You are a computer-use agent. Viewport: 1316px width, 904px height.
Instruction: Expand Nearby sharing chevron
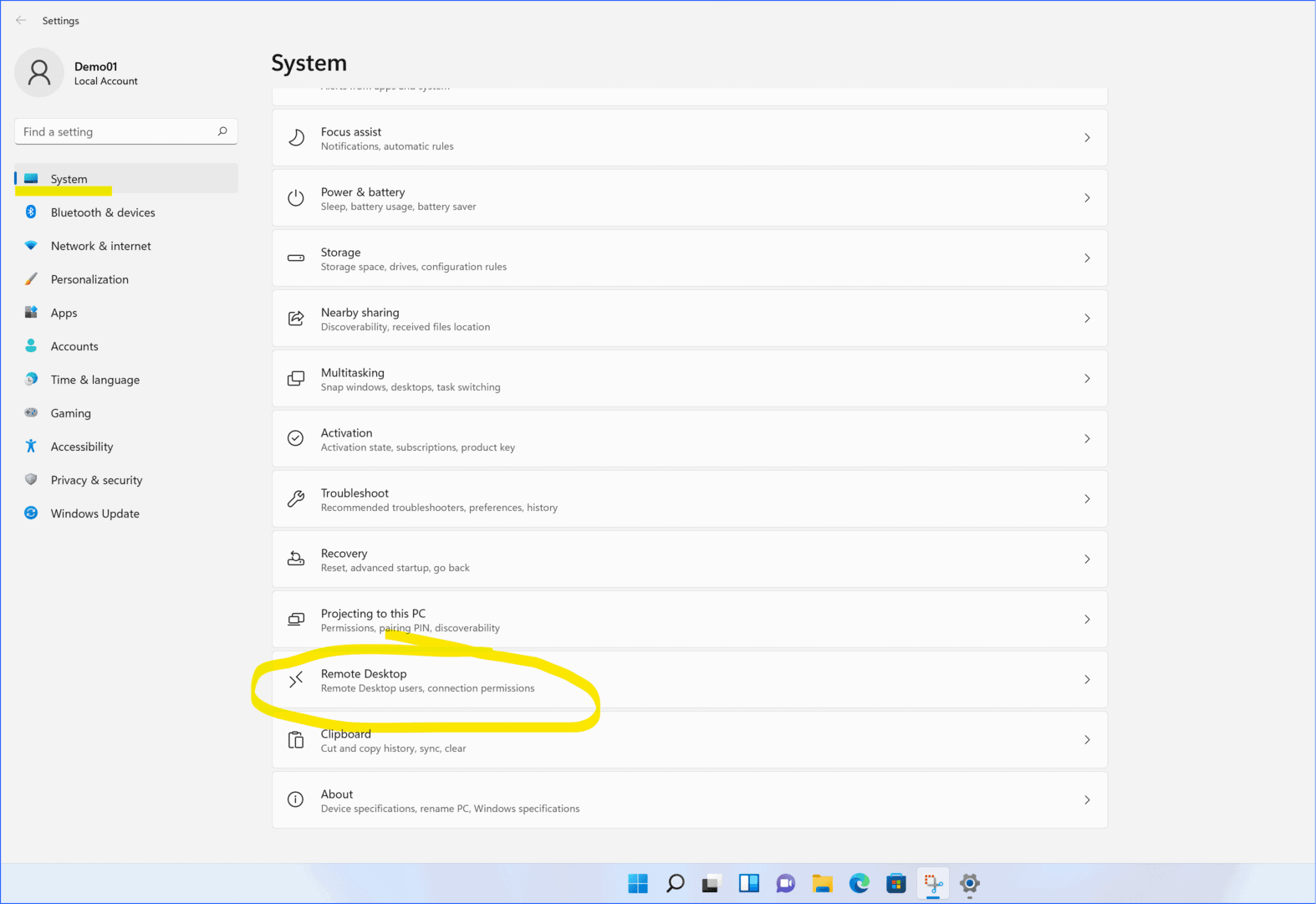point(1087,319)
